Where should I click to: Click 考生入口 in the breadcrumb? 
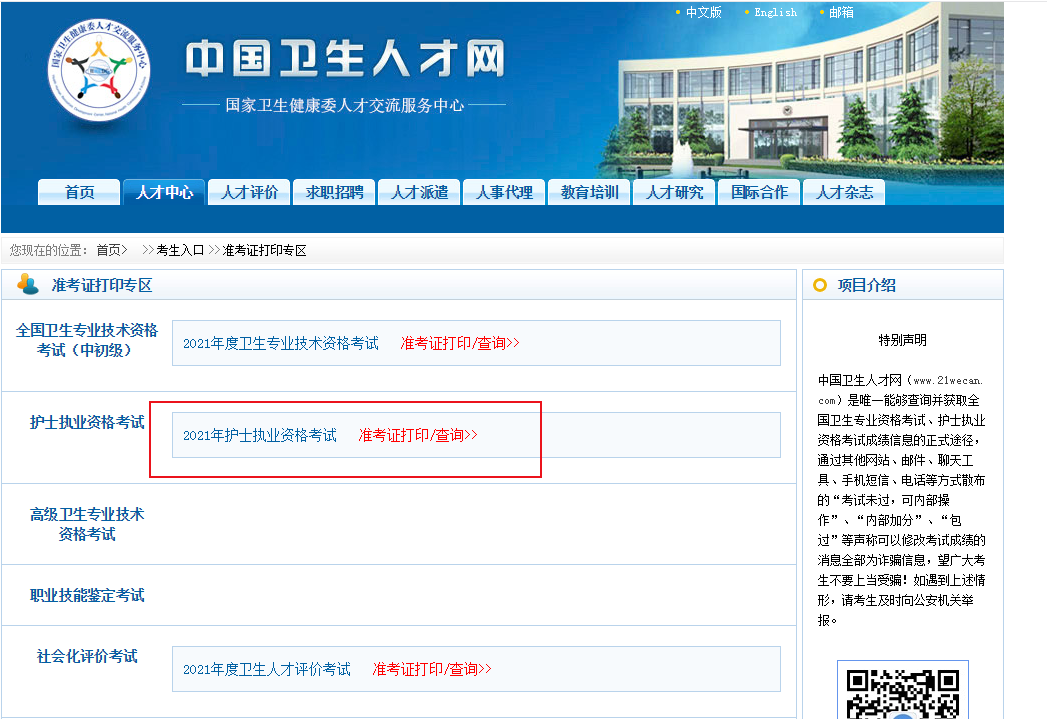coord(180,250)
